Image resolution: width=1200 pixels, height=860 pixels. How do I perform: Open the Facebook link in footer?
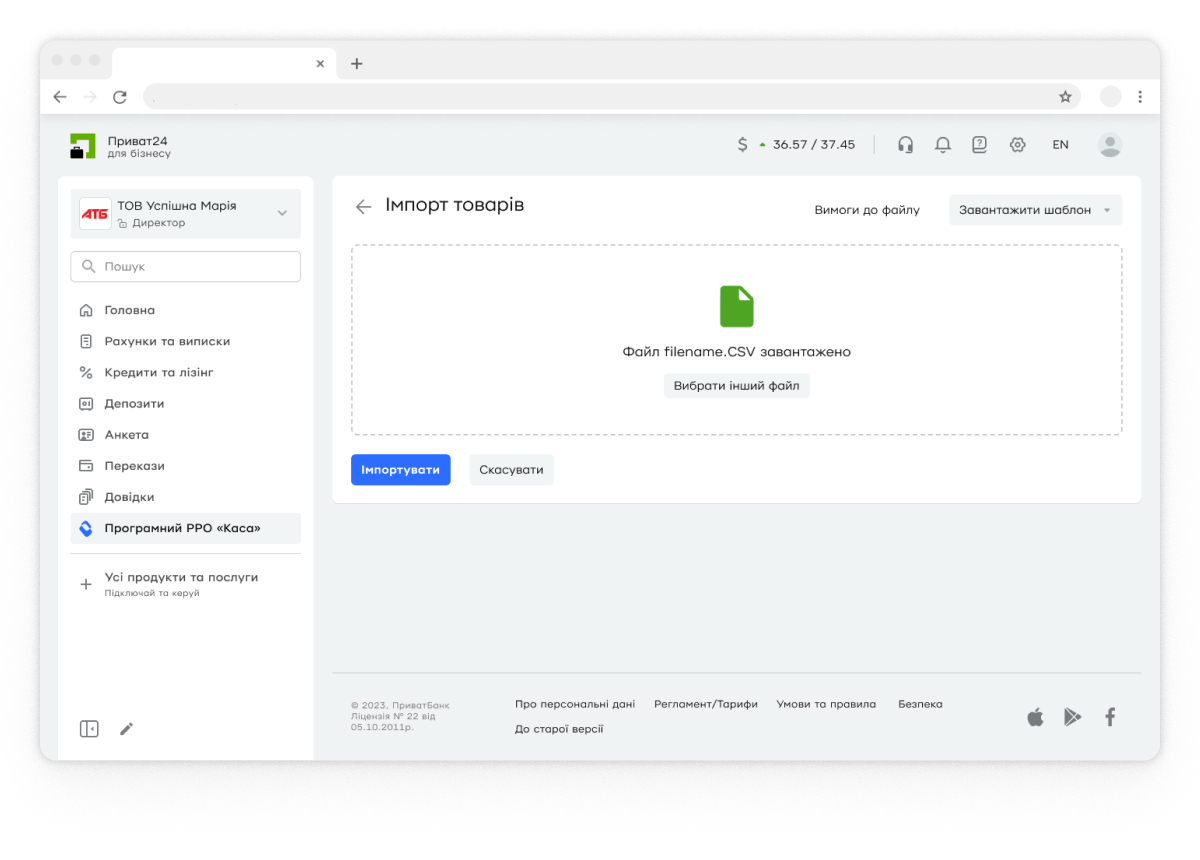pos(1109,717)
